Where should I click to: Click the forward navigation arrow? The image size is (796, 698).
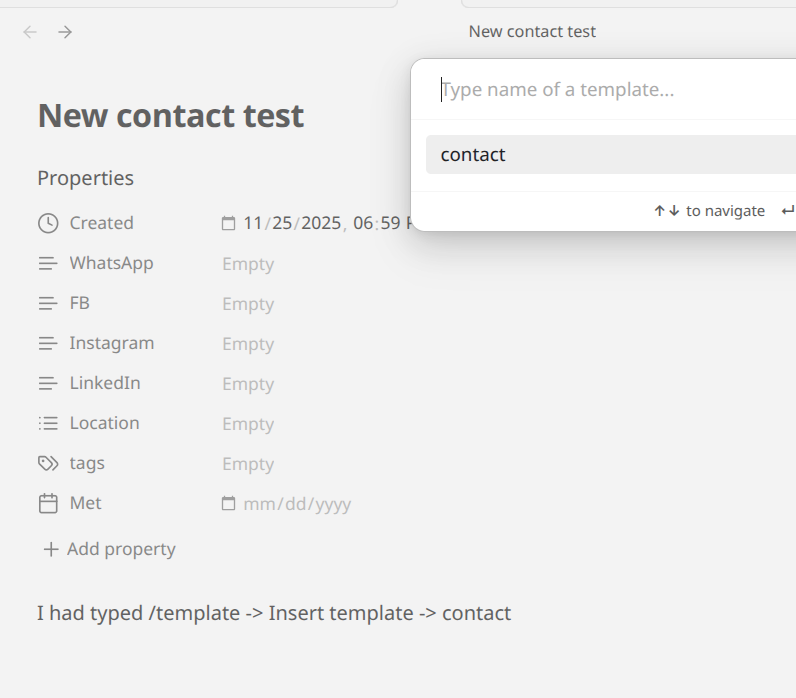click(x=65, y=32)
